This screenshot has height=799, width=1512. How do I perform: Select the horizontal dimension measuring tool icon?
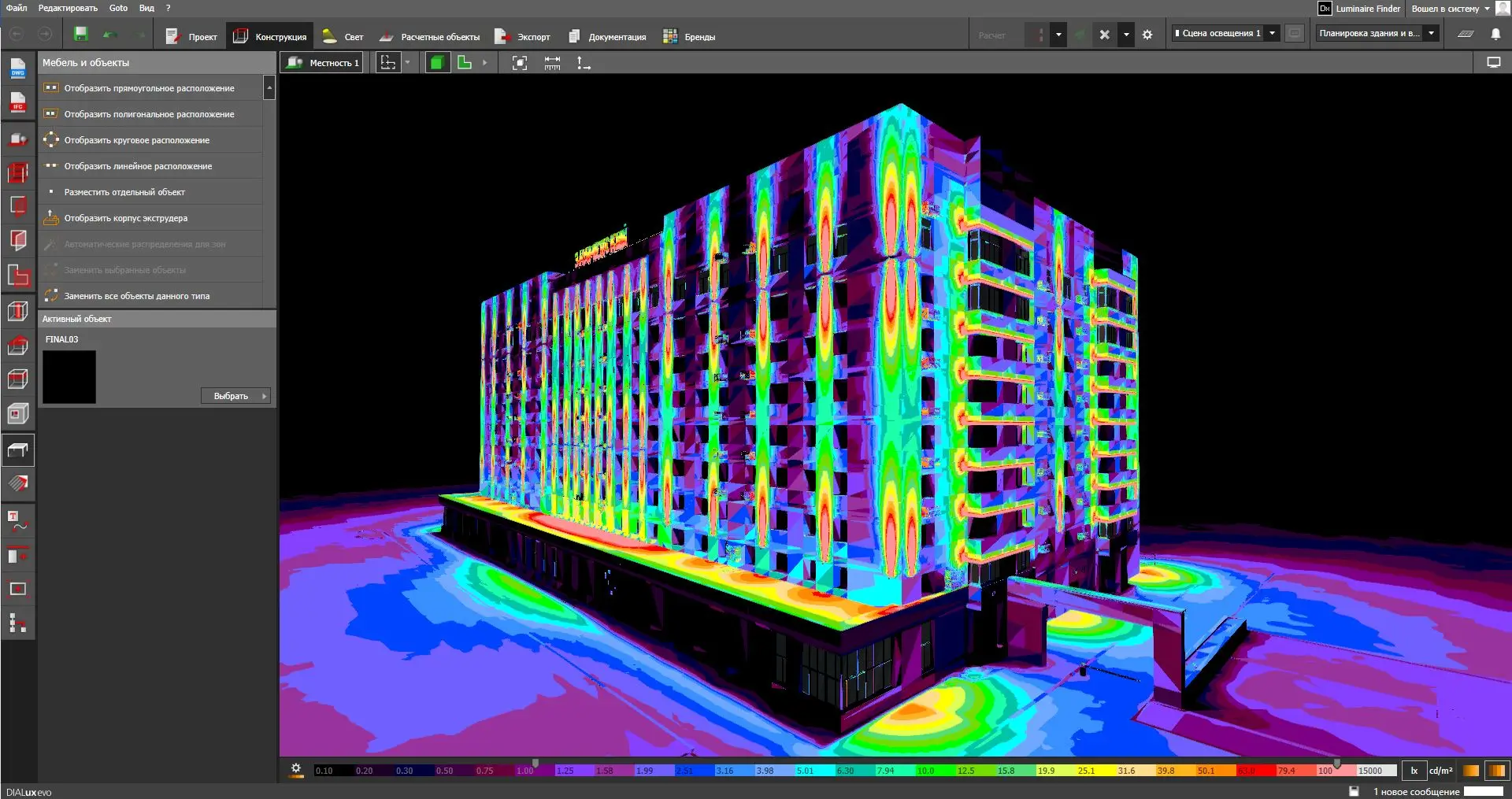coord(552,63)
